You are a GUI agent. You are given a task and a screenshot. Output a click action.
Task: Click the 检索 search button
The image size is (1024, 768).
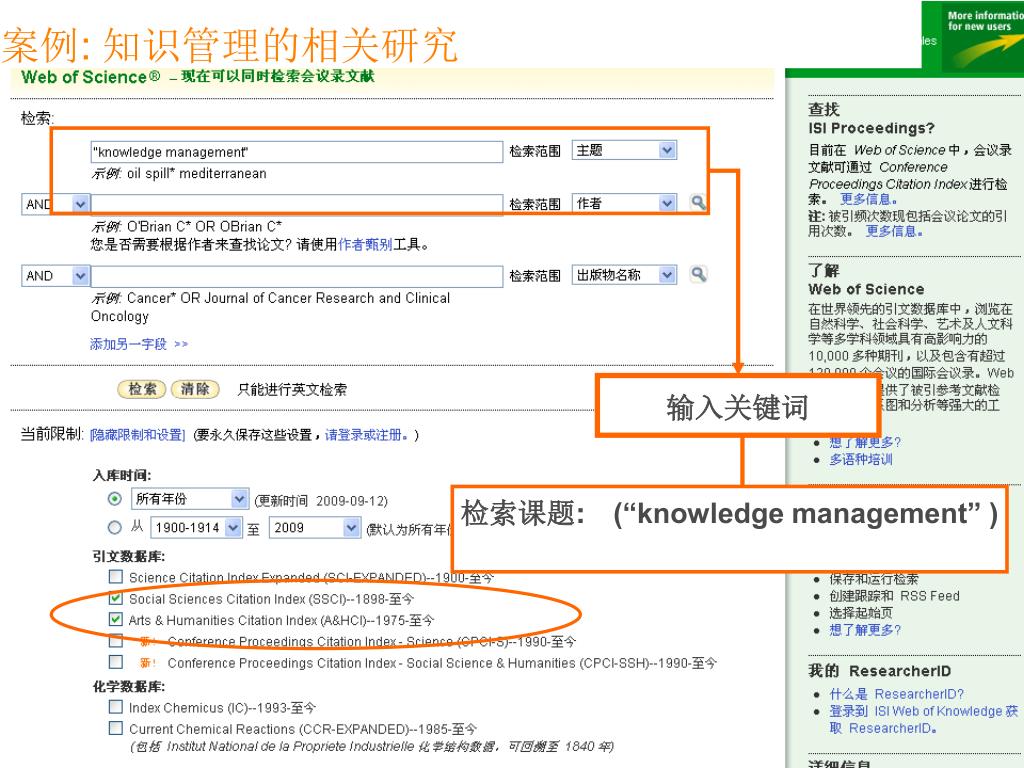click(x=142, y=389)
